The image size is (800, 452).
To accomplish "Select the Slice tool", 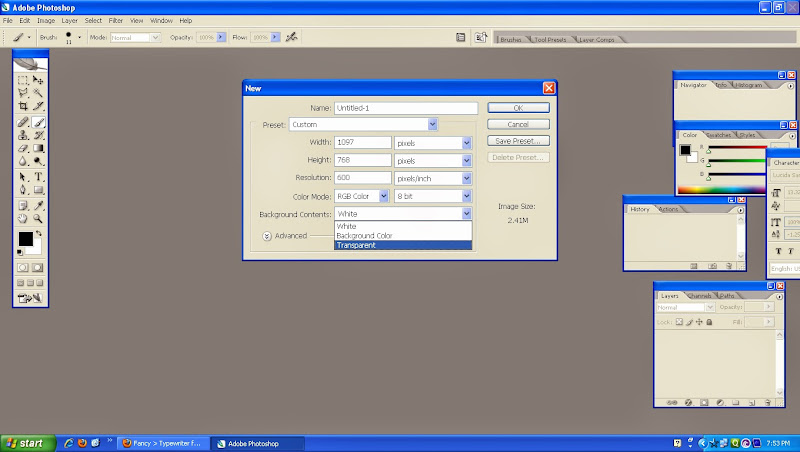I will pos(38,106).
